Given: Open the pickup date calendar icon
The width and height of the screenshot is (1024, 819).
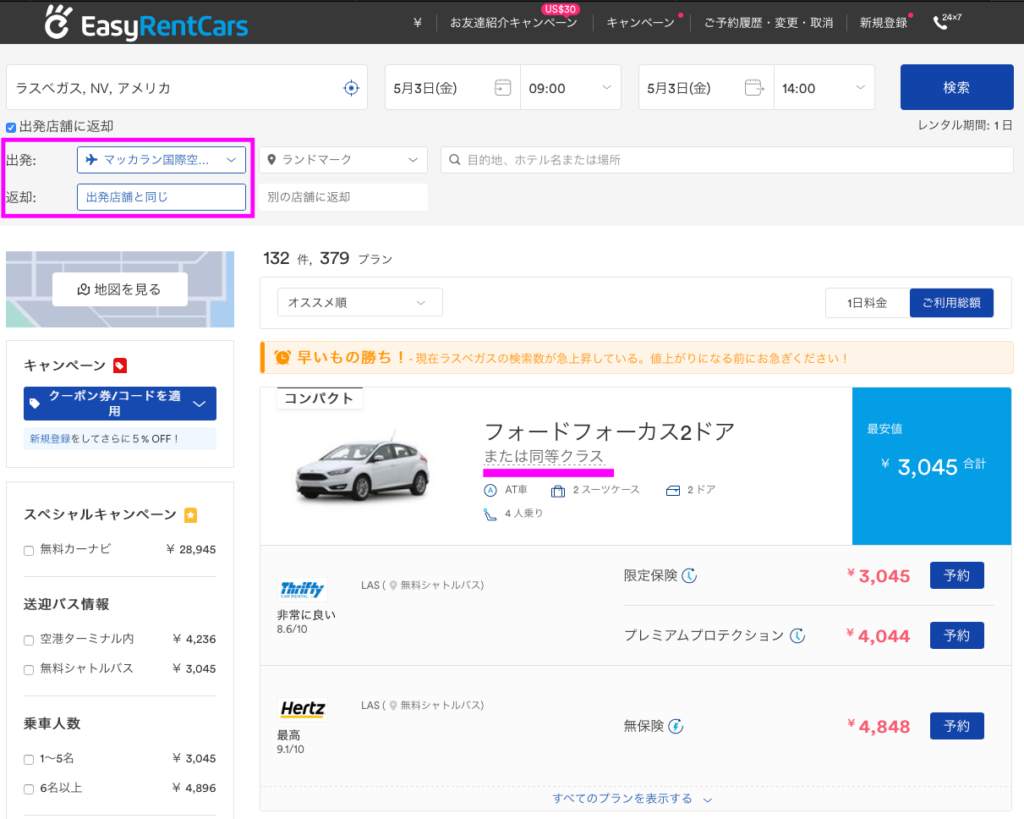Looking at the screenshot, I should pyautogui.click(x=503, y=88).
